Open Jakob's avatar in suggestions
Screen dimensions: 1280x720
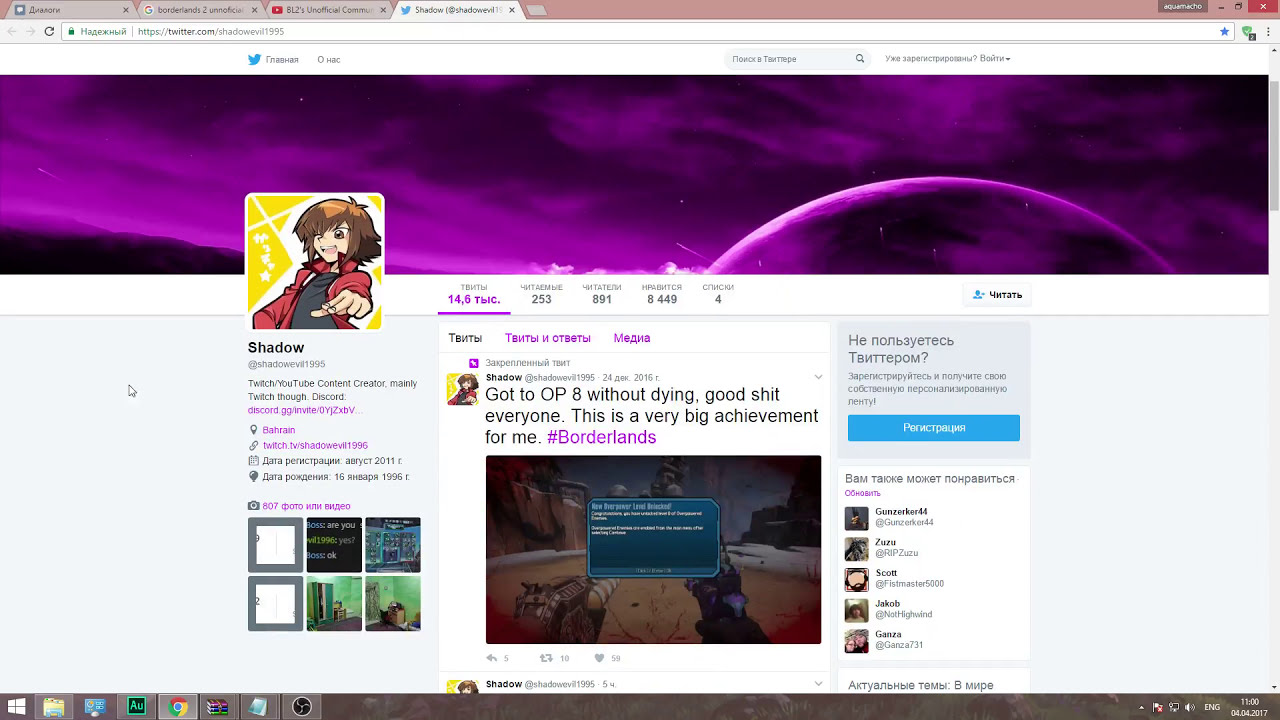(x=857, y=610)
